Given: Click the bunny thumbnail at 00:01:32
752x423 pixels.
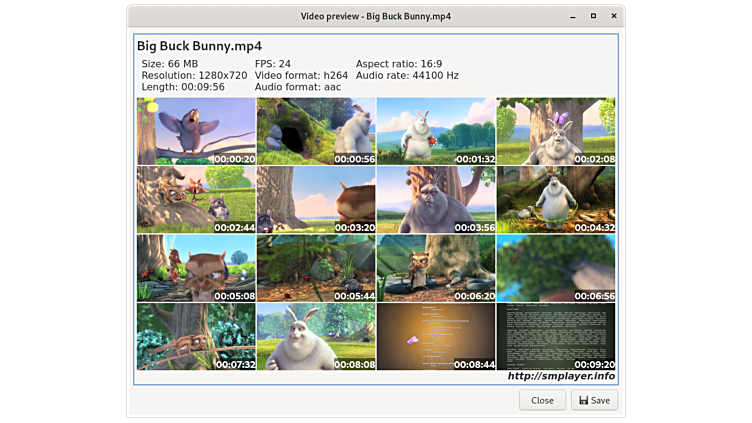Looking at the screenshot, I should click(436, 131).
